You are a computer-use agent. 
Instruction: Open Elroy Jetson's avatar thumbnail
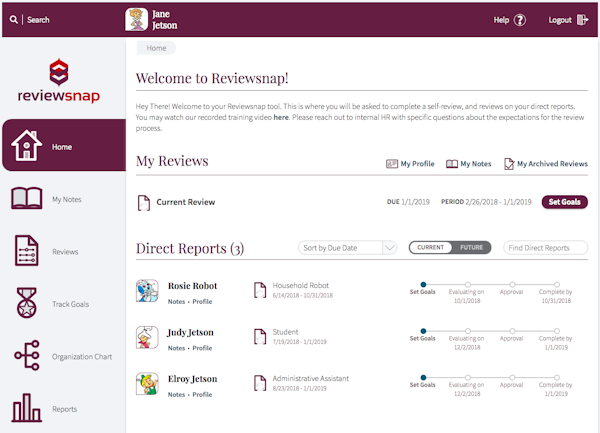point(147,383)
